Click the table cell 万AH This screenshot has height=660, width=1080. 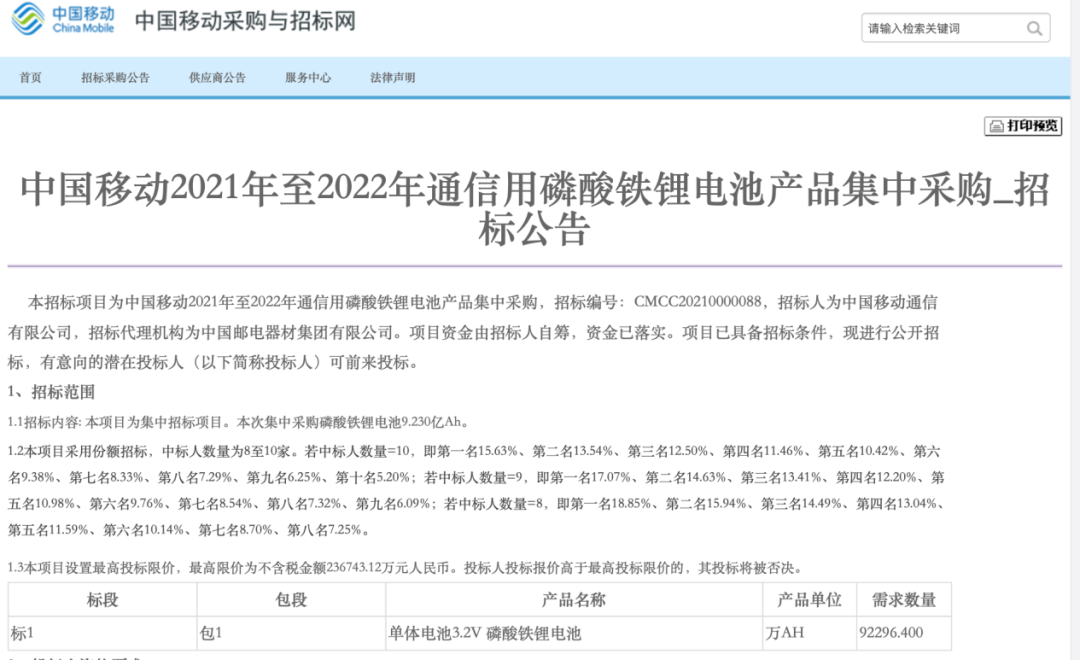(x=809, y=633)
